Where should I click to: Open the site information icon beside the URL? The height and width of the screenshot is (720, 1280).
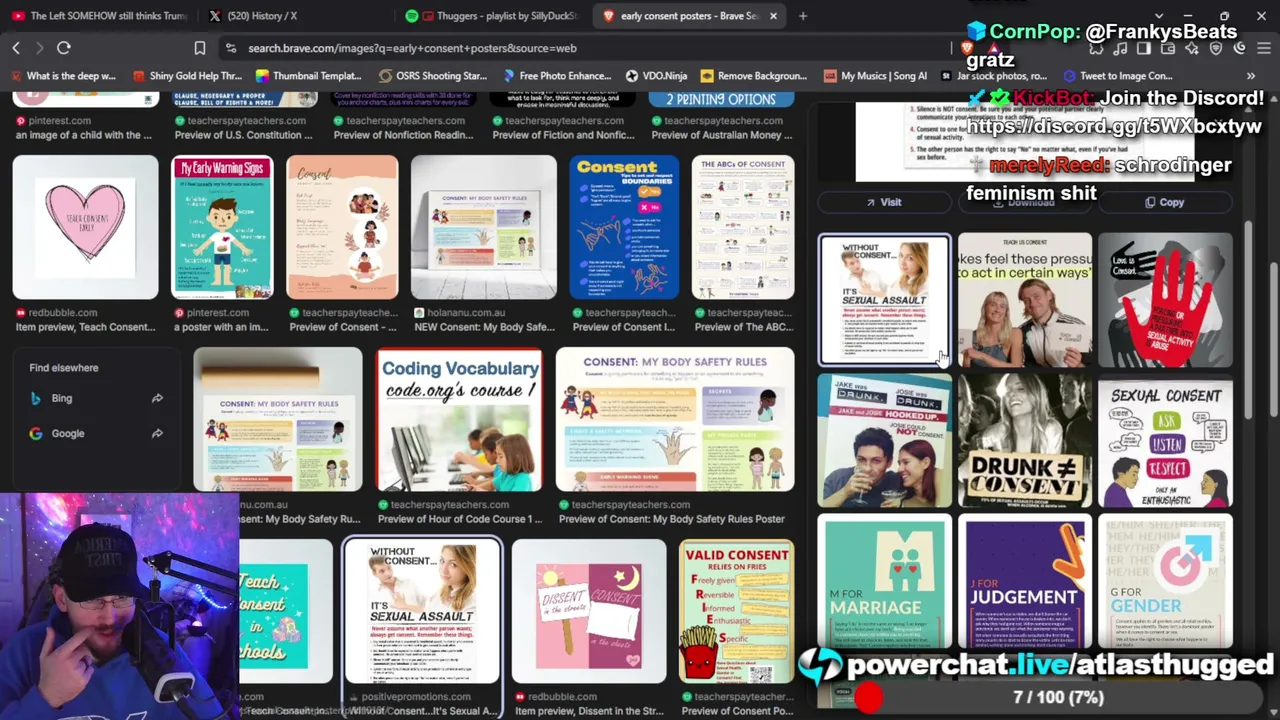(x=230, y=48)
